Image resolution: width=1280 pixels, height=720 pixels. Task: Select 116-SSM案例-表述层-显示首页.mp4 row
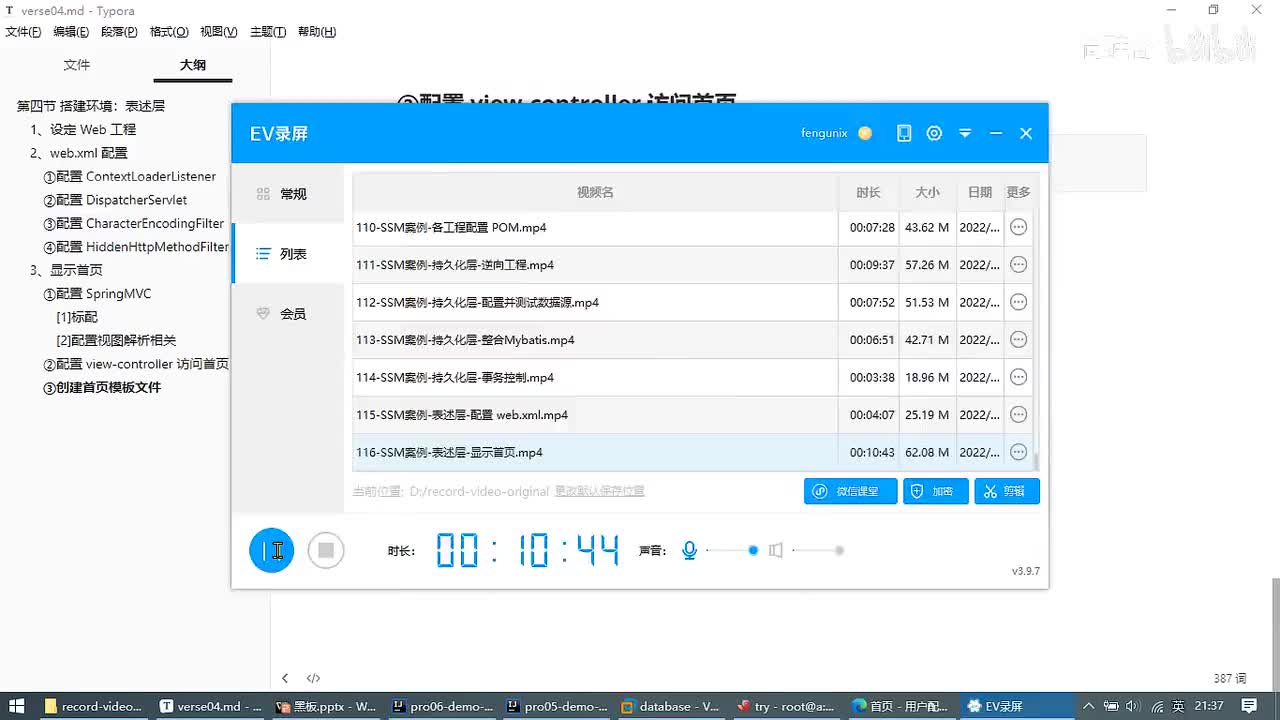coord(692,452)
